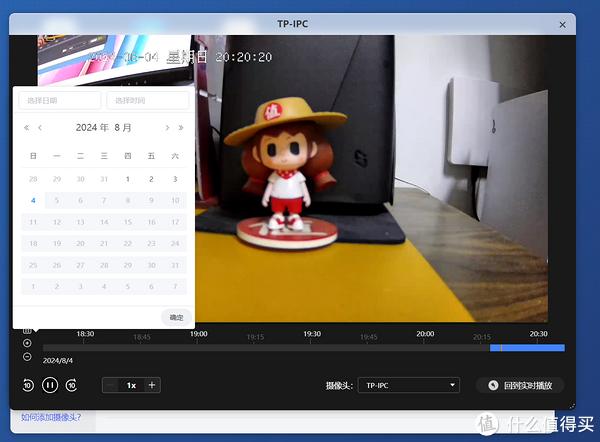Click the 选择时间 time input field
The height and width of the screenshot is (442, 600).
pos(148,101)
